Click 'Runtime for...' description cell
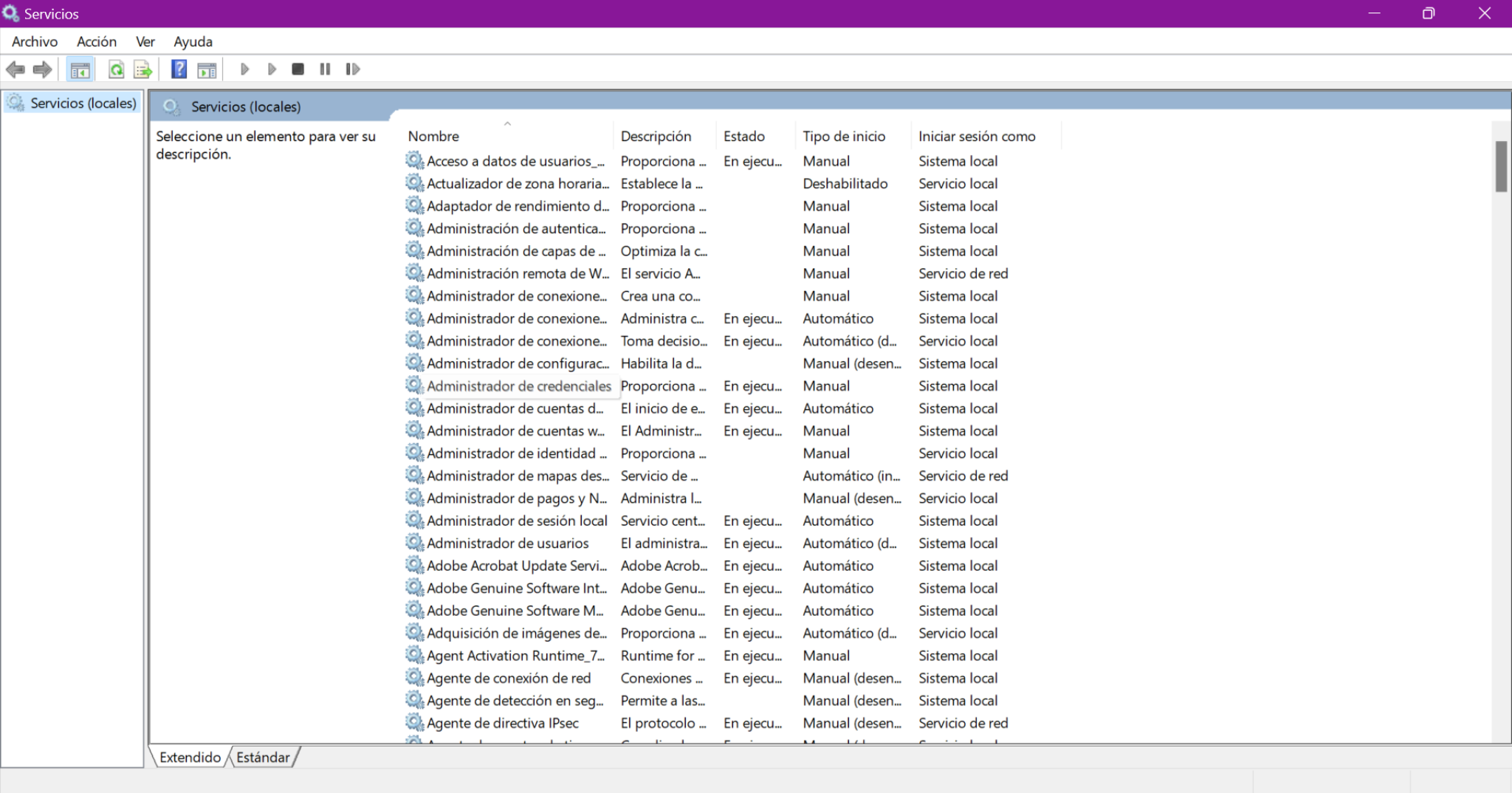Image resolution: width=1512 pixels, height=793 pixels. click(x=662, y=656)
